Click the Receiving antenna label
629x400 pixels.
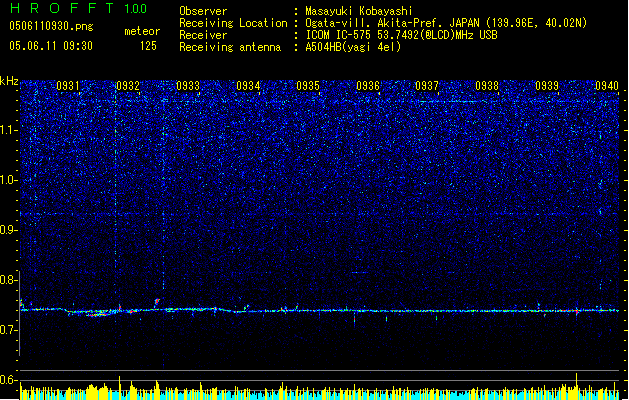point(230,47)
